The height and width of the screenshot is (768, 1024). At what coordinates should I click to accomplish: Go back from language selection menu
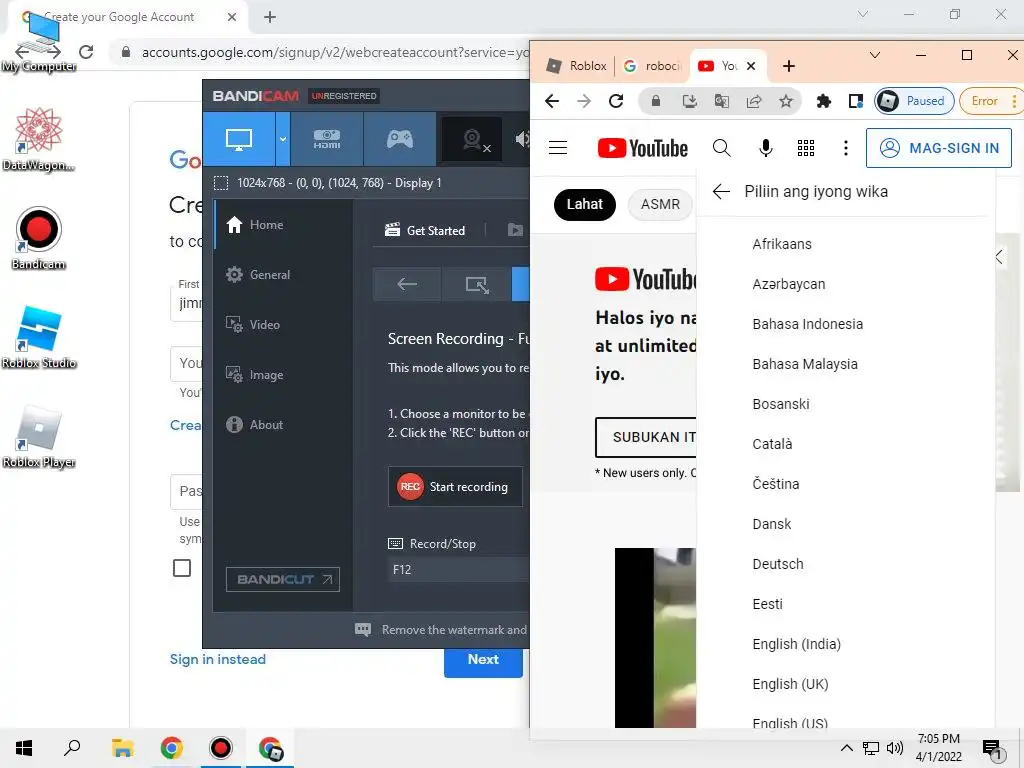pos(721,191)
